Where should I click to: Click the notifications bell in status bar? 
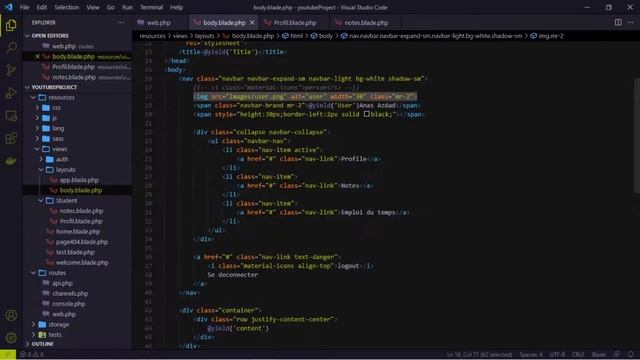[x=631, y=354]
